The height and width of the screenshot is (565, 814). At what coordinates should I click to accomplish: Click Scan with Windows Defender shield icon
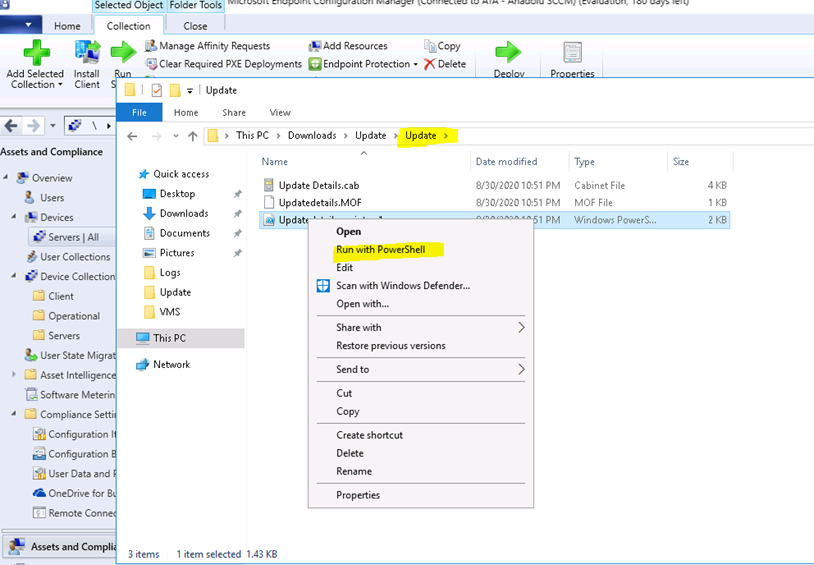[323, 286]
